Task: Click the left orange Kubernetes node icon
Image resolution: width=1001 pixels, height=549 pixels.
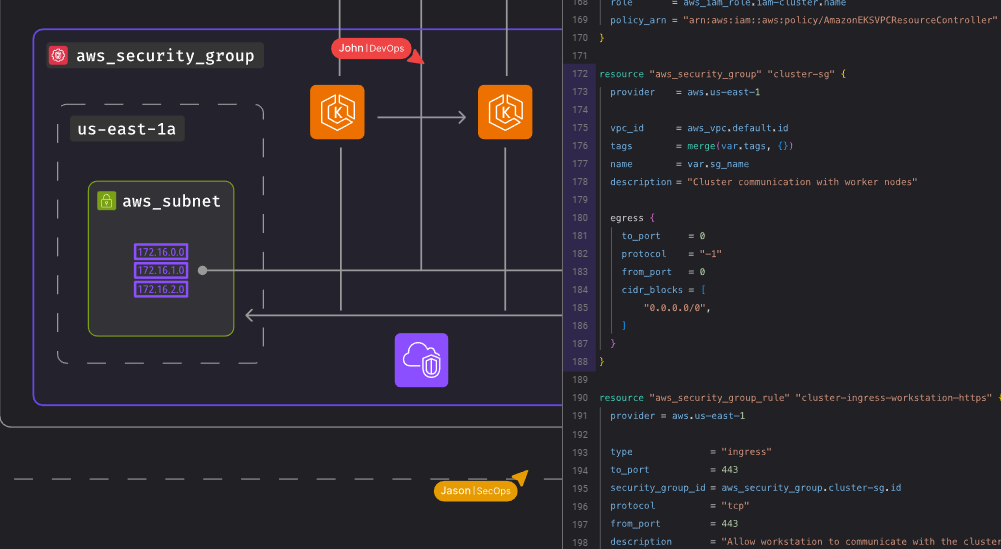Action: coord(337,112)
